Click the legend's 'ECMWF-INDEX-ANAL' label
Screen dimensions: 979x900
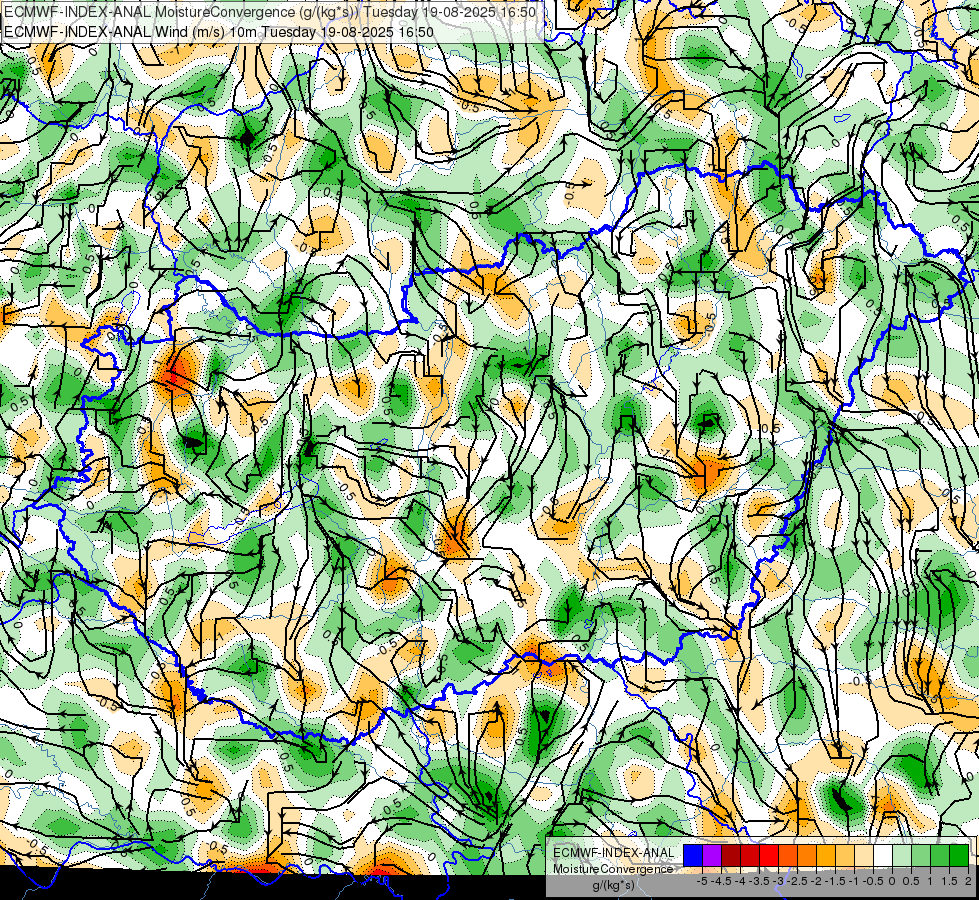tap(614, 853)
